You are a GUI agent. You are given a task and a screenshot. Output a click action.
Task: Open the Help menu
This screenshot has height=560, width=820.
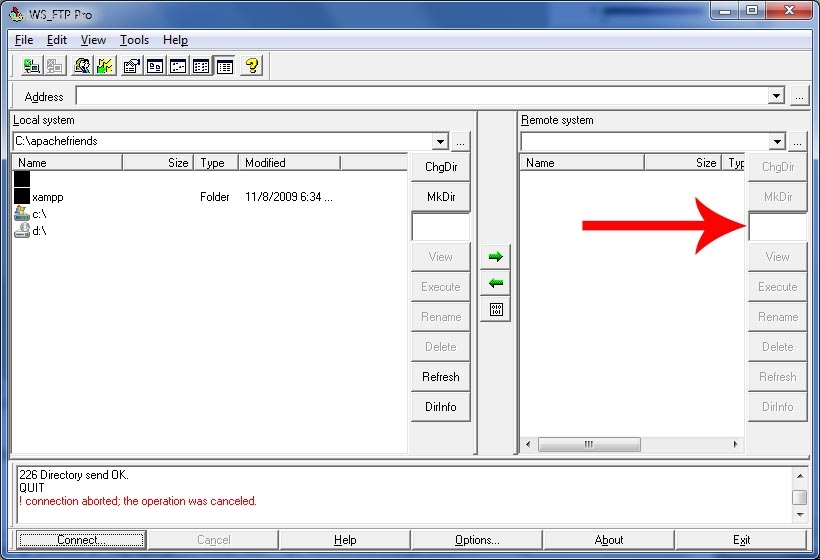point(175,40)
